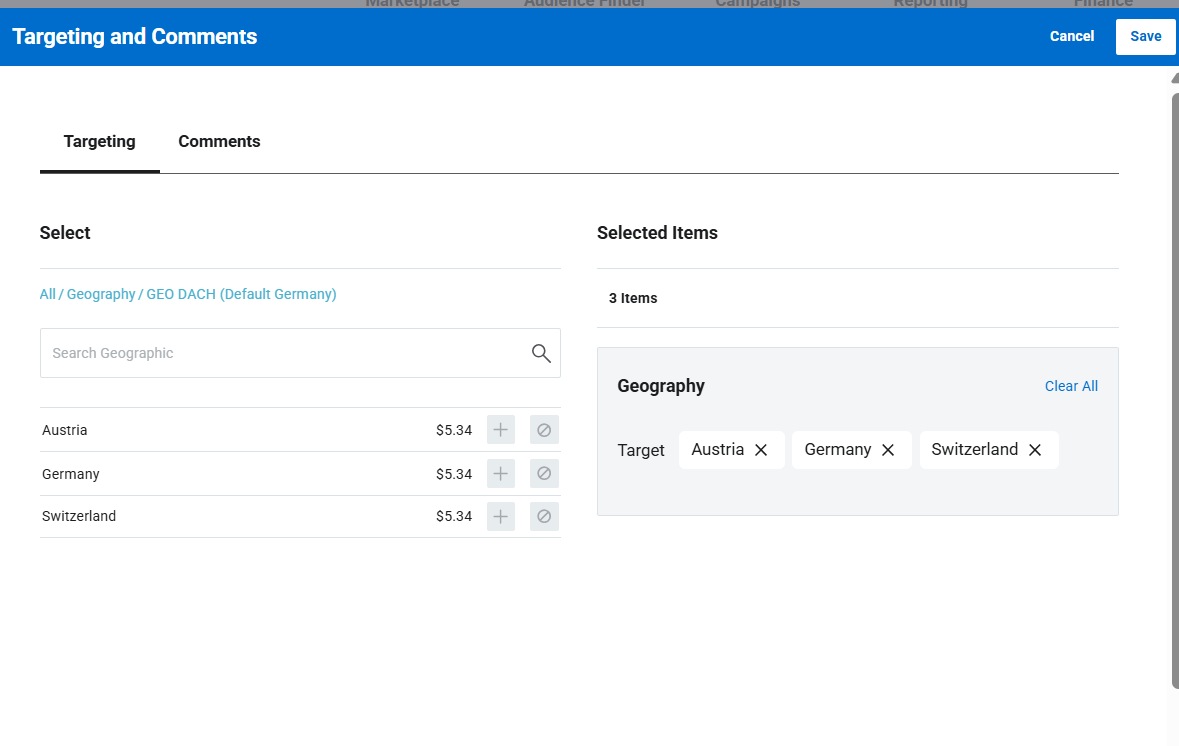Go to All in breadcrumb

click(47, 294)
